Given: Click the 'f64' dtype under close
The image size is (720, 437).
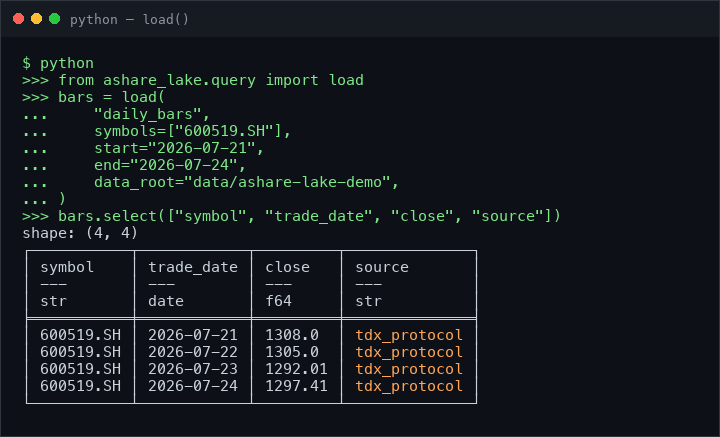Looking at the screenshot, I should (x=278, y=301).
